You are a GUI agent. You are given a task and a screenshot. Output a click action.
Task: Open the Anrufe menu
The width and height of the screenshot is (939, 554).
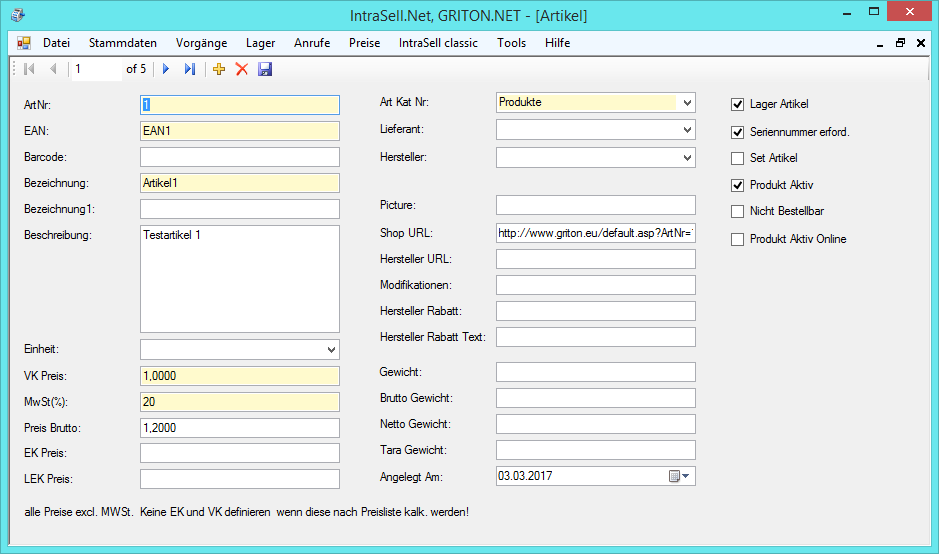(312, 43)
